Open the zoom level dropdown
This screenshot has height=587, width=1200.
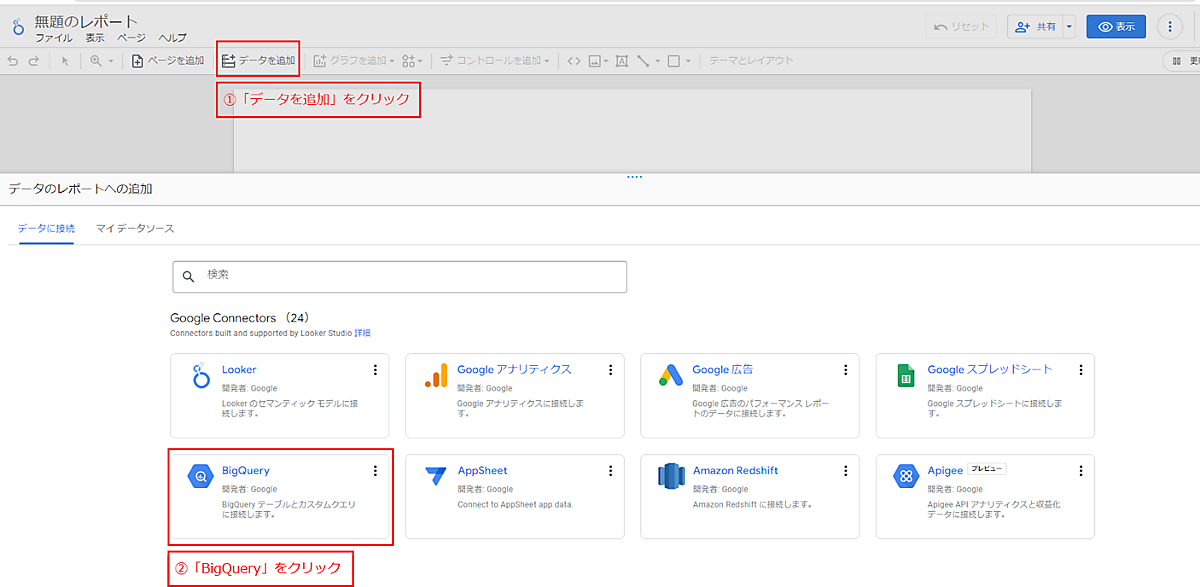coord(101,61)
